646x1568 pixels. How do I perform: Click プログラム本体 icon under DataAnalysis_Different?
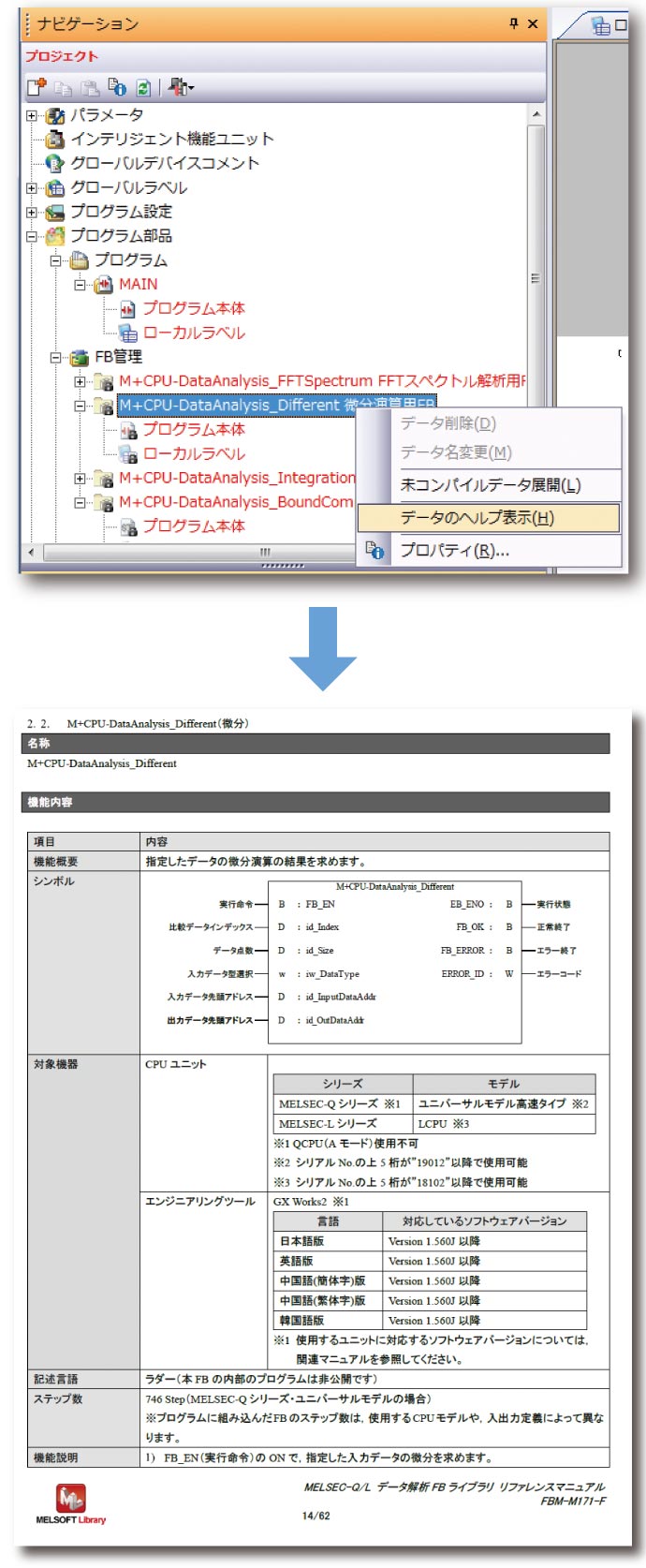(128, 430)
